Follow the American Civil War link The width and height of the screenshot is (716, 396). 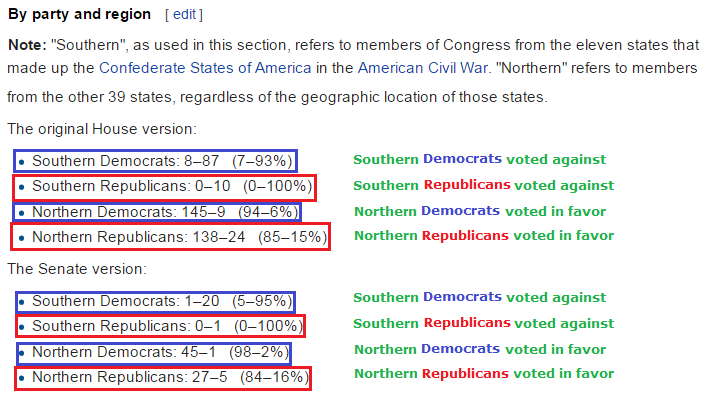[x=423, y=68]
